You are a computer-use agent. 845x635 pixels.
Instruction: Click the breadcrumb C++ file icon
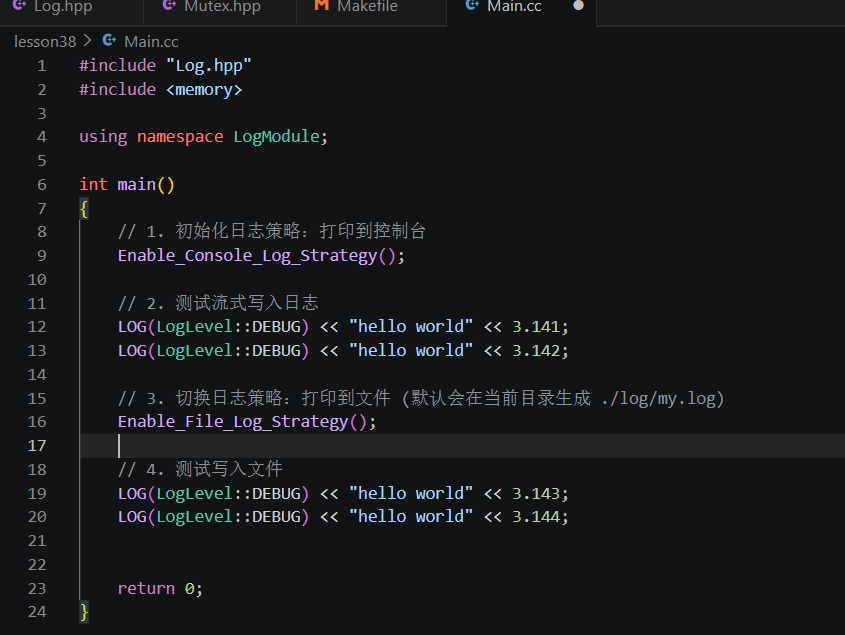(x=109, y=40)
